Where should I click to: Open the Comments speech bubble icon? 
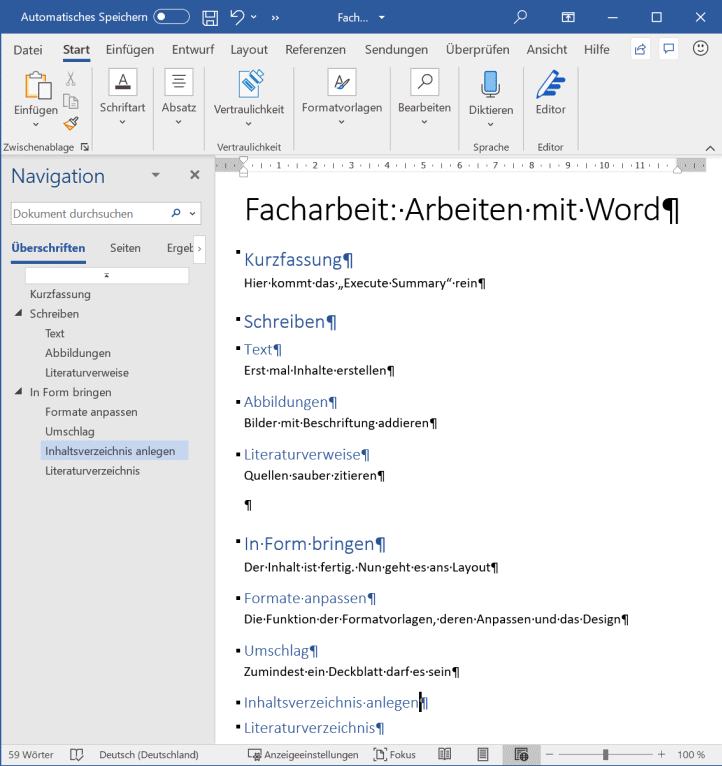click(668, 49)
